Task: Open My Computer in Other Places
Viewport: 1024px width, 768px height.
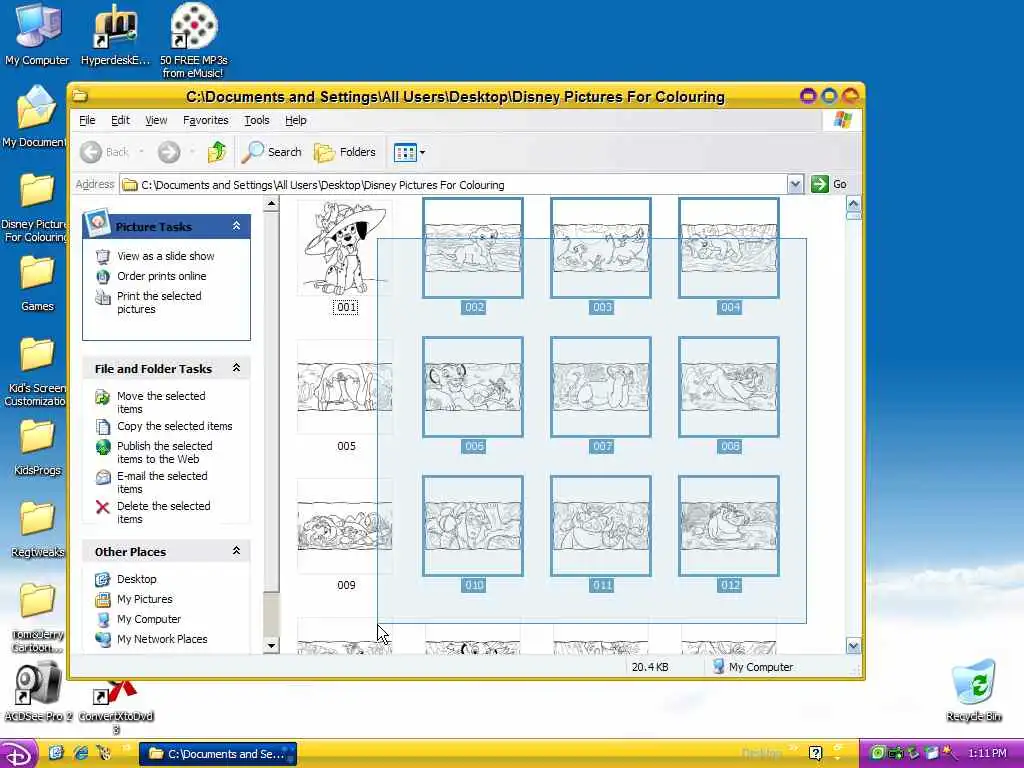Action: tap(149, 619)
